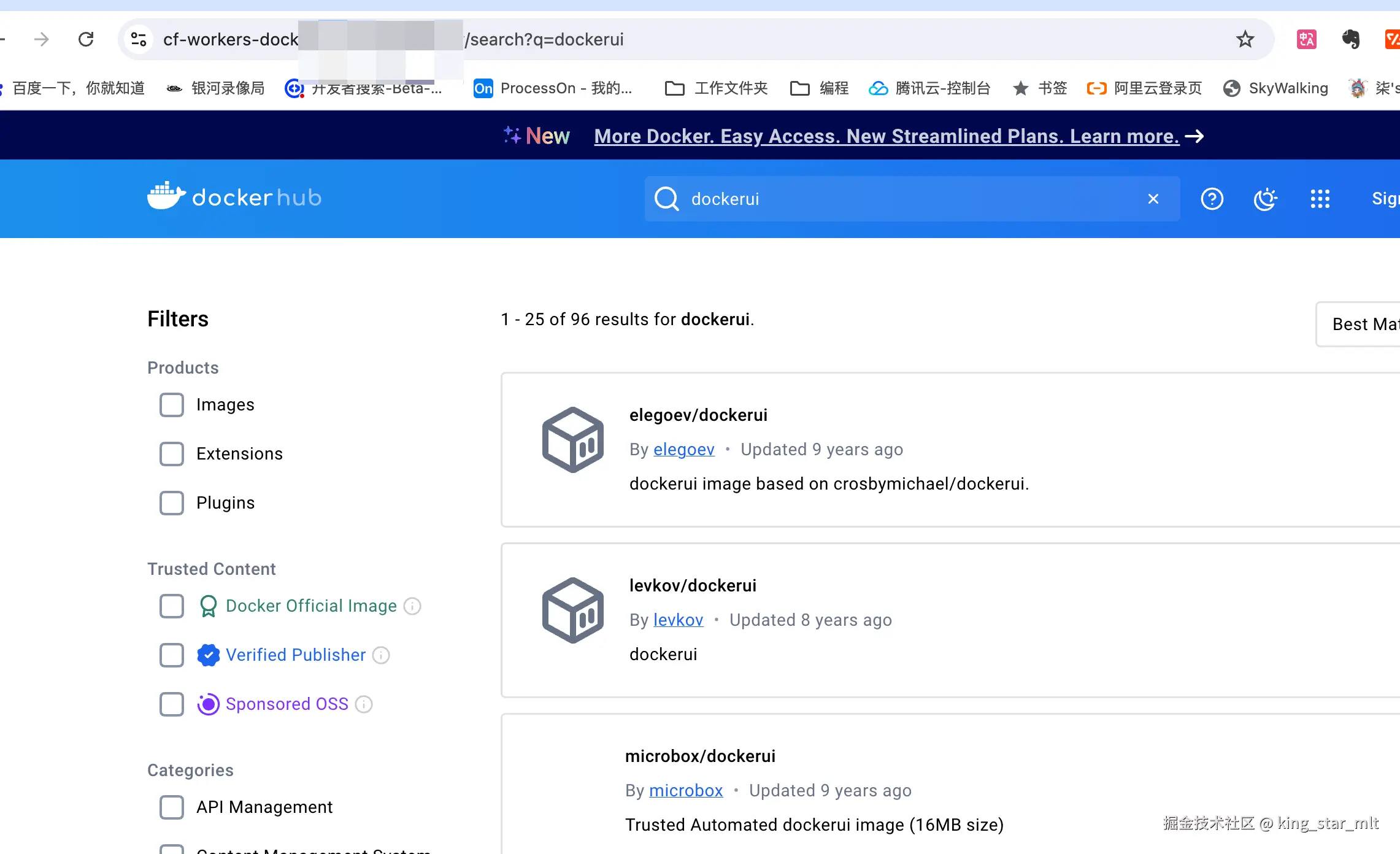The width and height of the screenshot is (1400, 854).
Task: Click the browser forward arrow
Action: [x=42, y=39]
